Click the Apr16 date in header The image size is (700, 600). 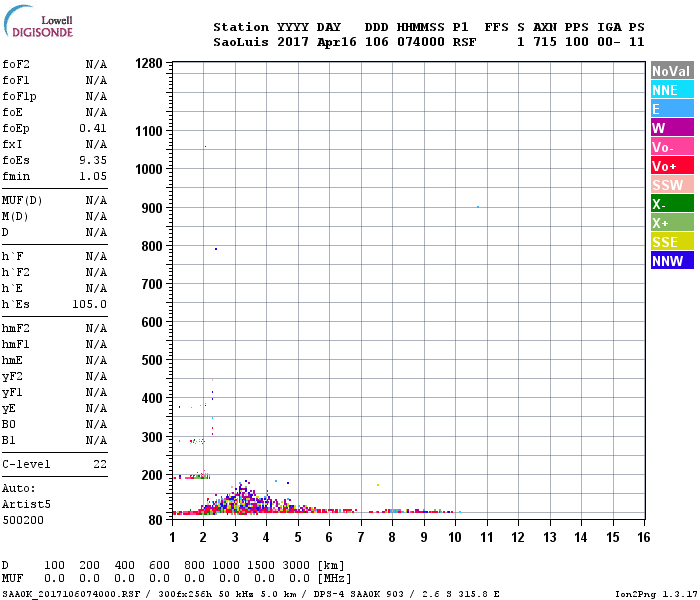(337, 42)
